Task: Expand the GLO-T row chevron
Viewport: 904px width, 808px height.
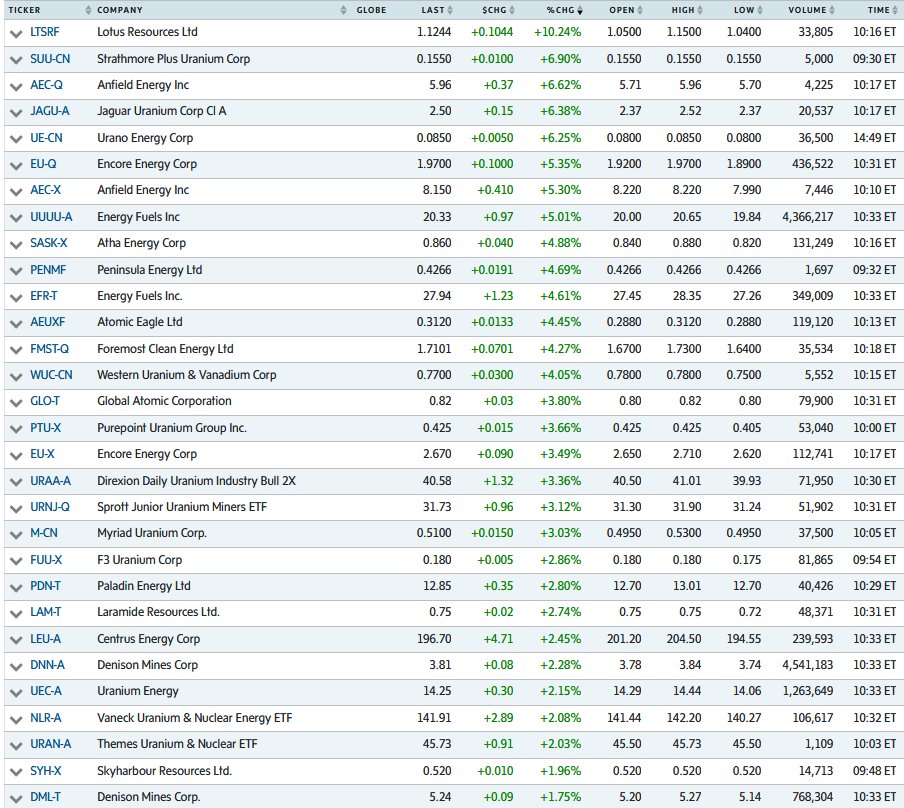Action: (16, 403)
